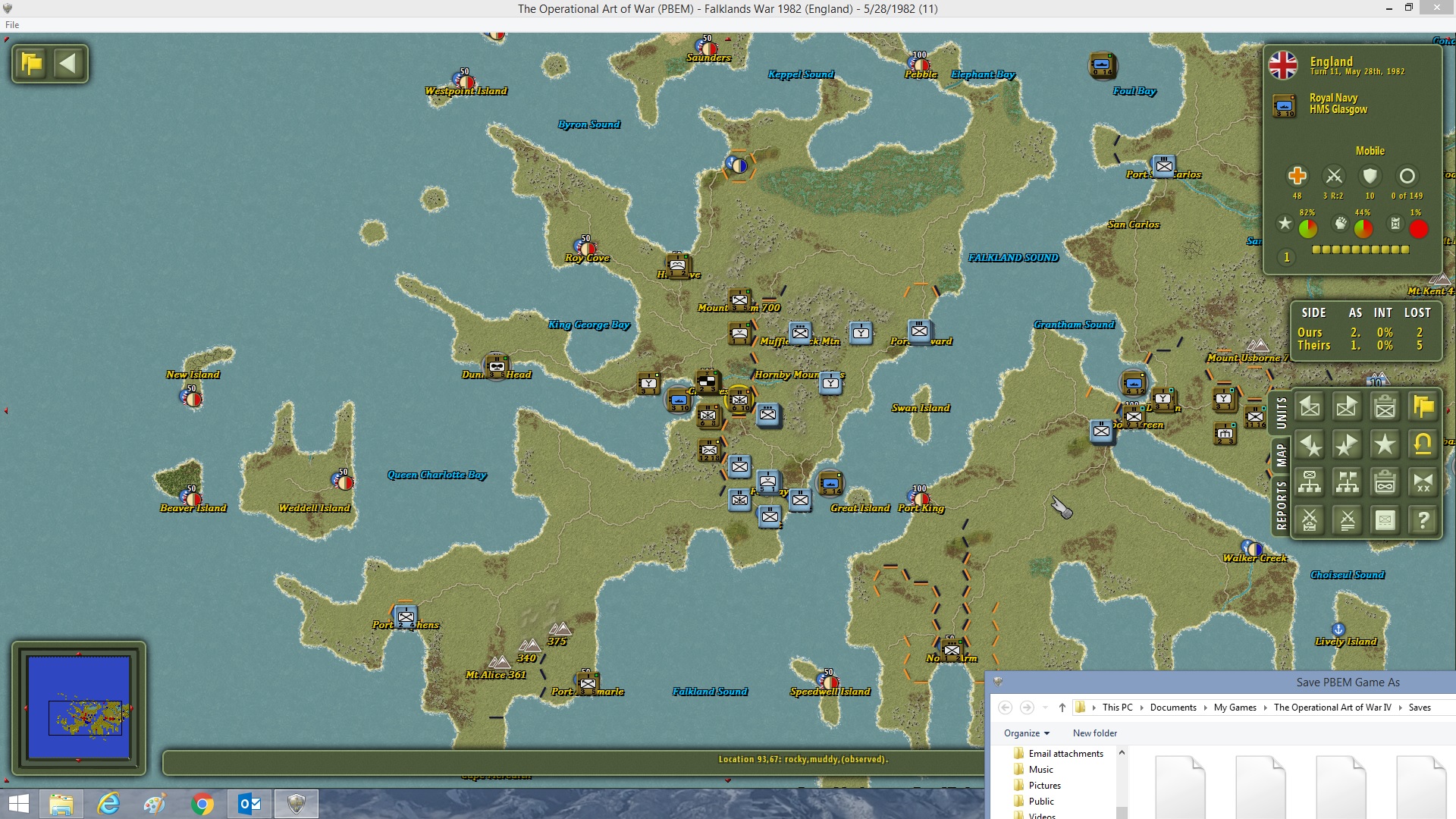
Task: Switch to the REPORTS tab
Action: (x=1281, y=504)
